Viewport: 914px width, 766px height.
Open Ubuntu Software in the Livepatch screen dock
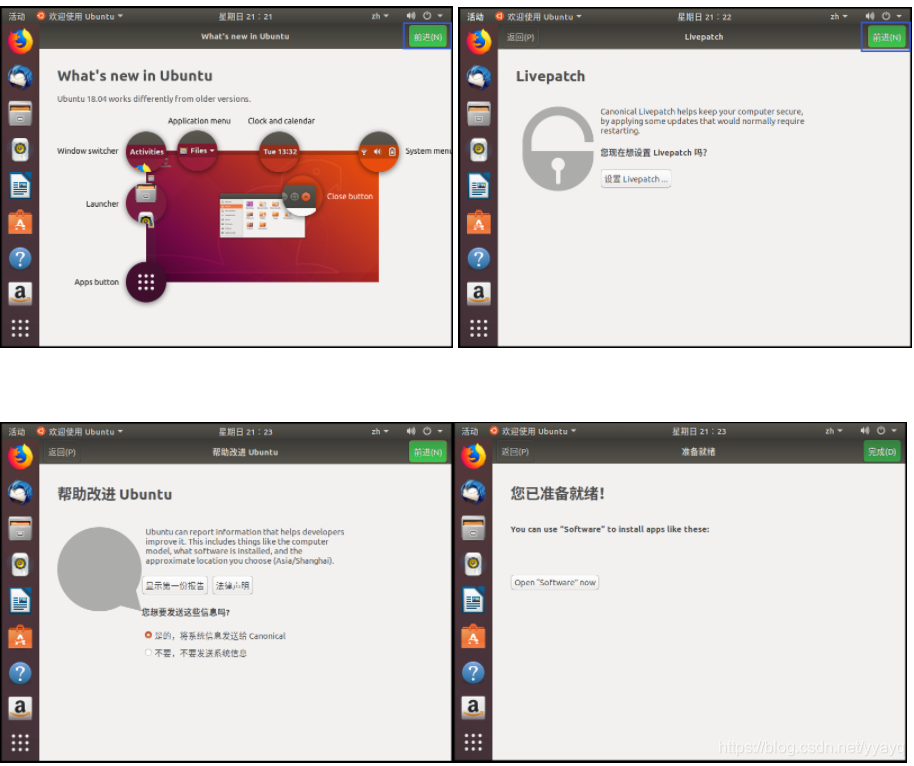(479, 222)
